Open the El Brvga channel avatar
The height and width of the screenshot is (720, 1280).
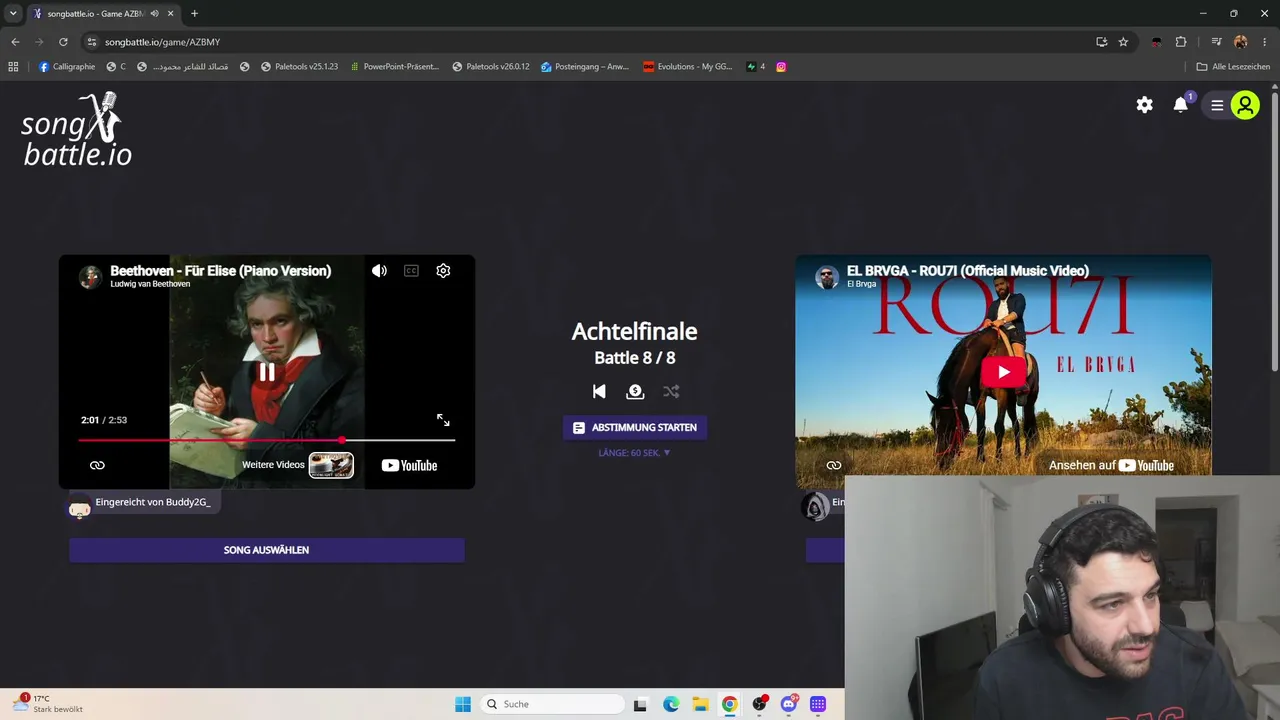pos(827,276)
